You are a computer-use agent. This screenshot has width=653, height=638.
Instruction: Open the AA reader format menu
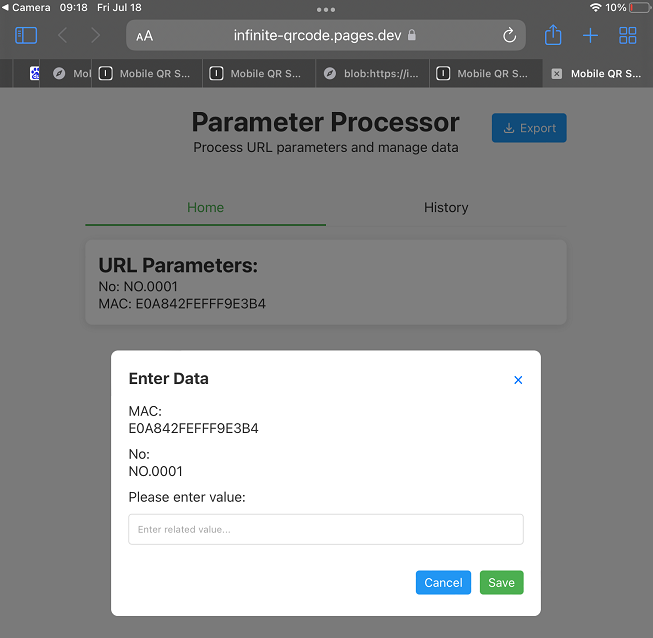pyautogui.click(x=145, y=36)
